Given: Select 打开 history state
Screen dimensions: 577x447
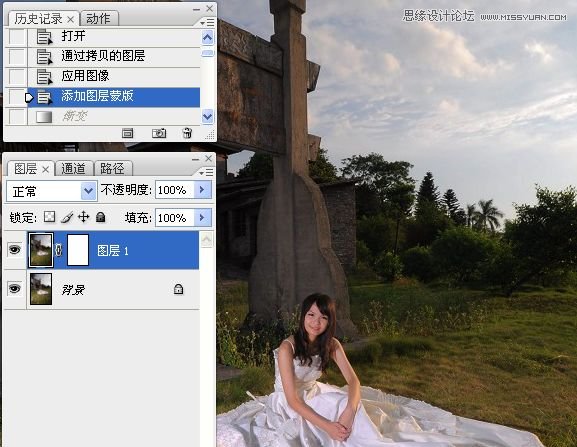Looking at the screenshot, I should pyautogui.click(x=114, y=37).
